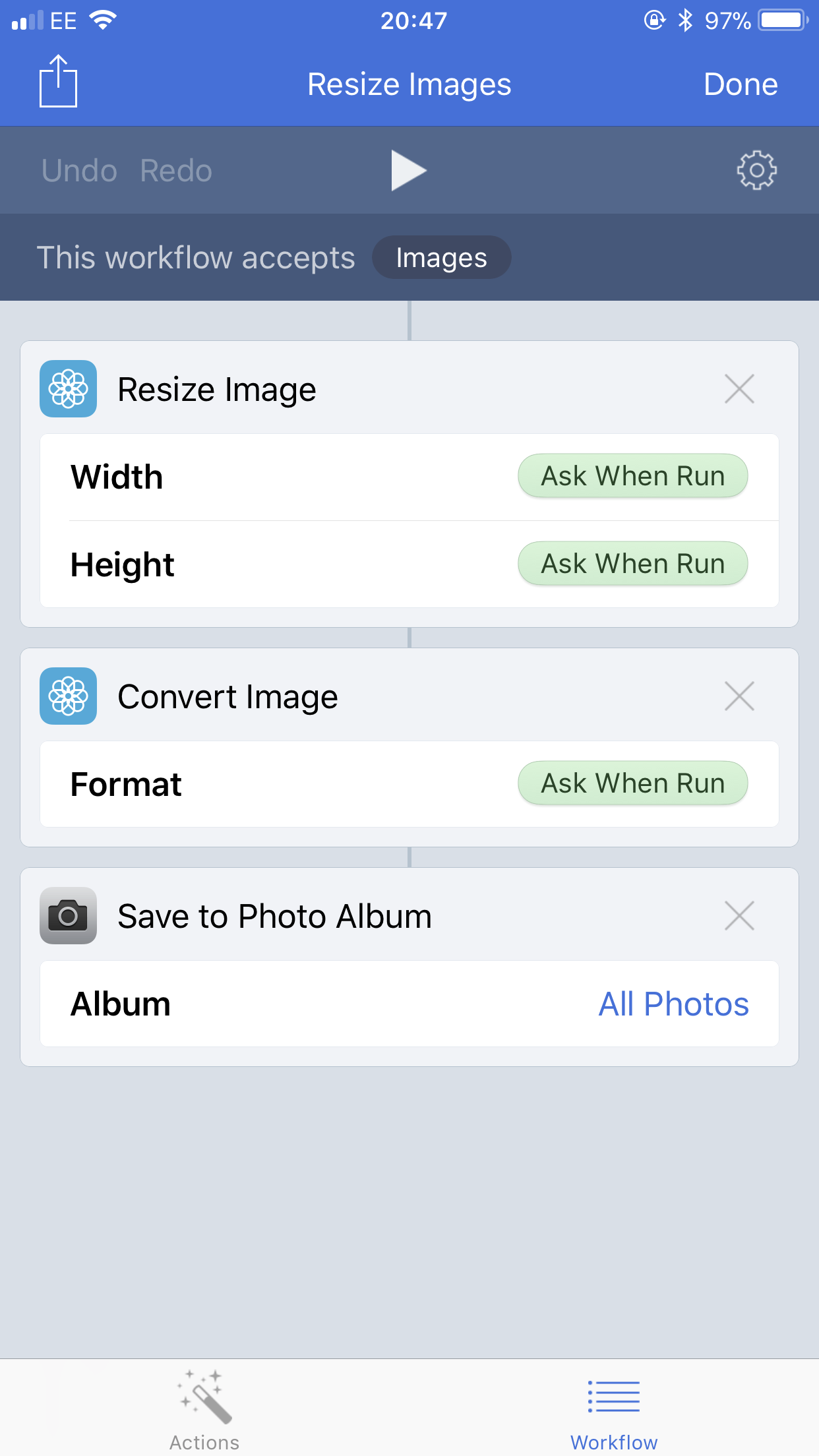This screenshot has width=819, height=1456.
Task: Remove the Resize Image action
Action: point(739,388)
